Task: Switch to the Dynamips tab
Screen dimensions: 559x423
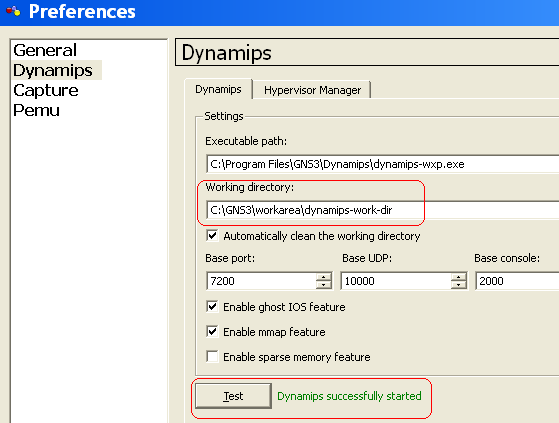Action: pyautogui.click(x=218, y=89)
